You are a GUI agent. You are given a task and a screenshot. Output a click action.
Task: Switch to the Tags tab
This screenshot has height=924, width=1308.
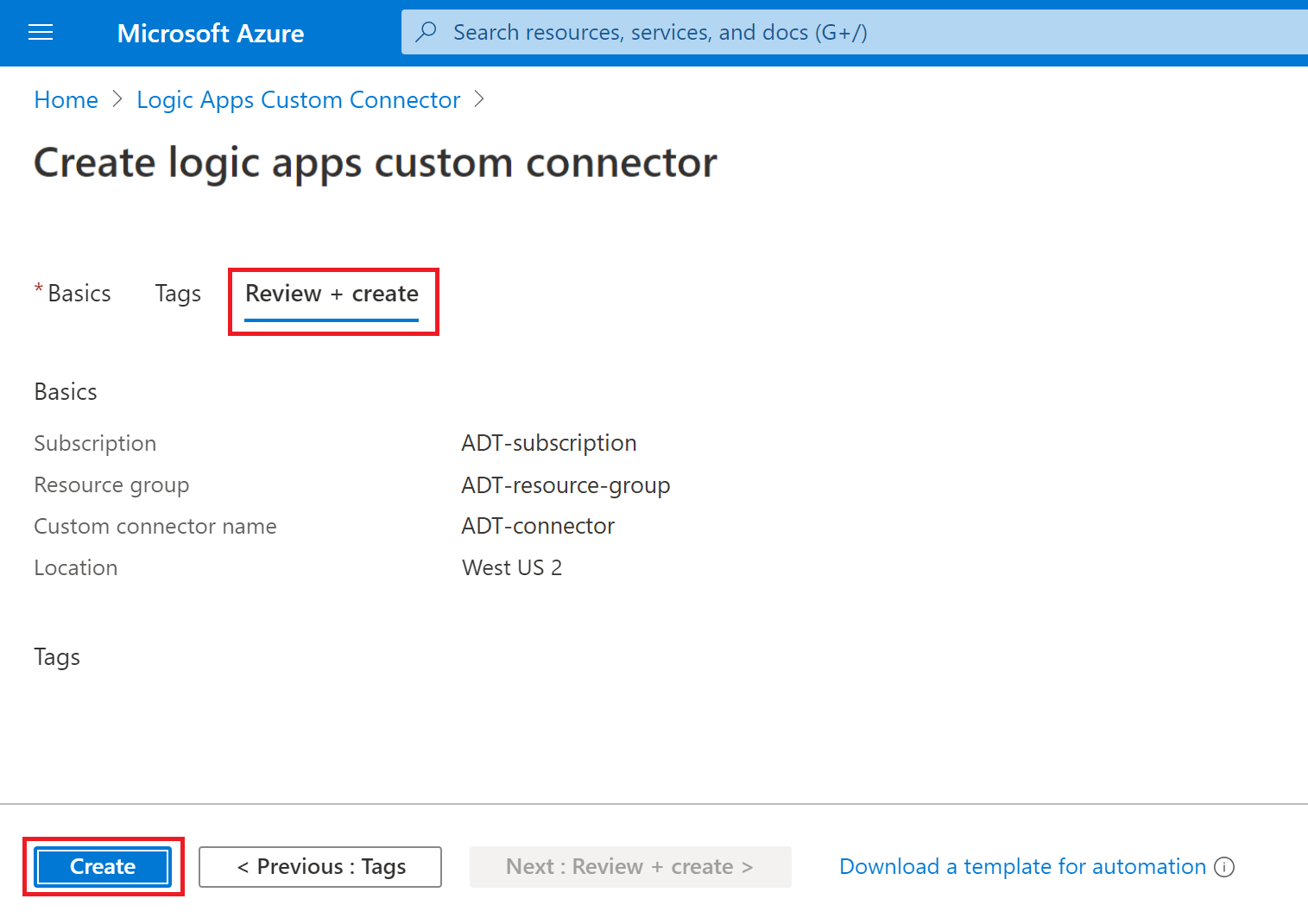[177, 293]
